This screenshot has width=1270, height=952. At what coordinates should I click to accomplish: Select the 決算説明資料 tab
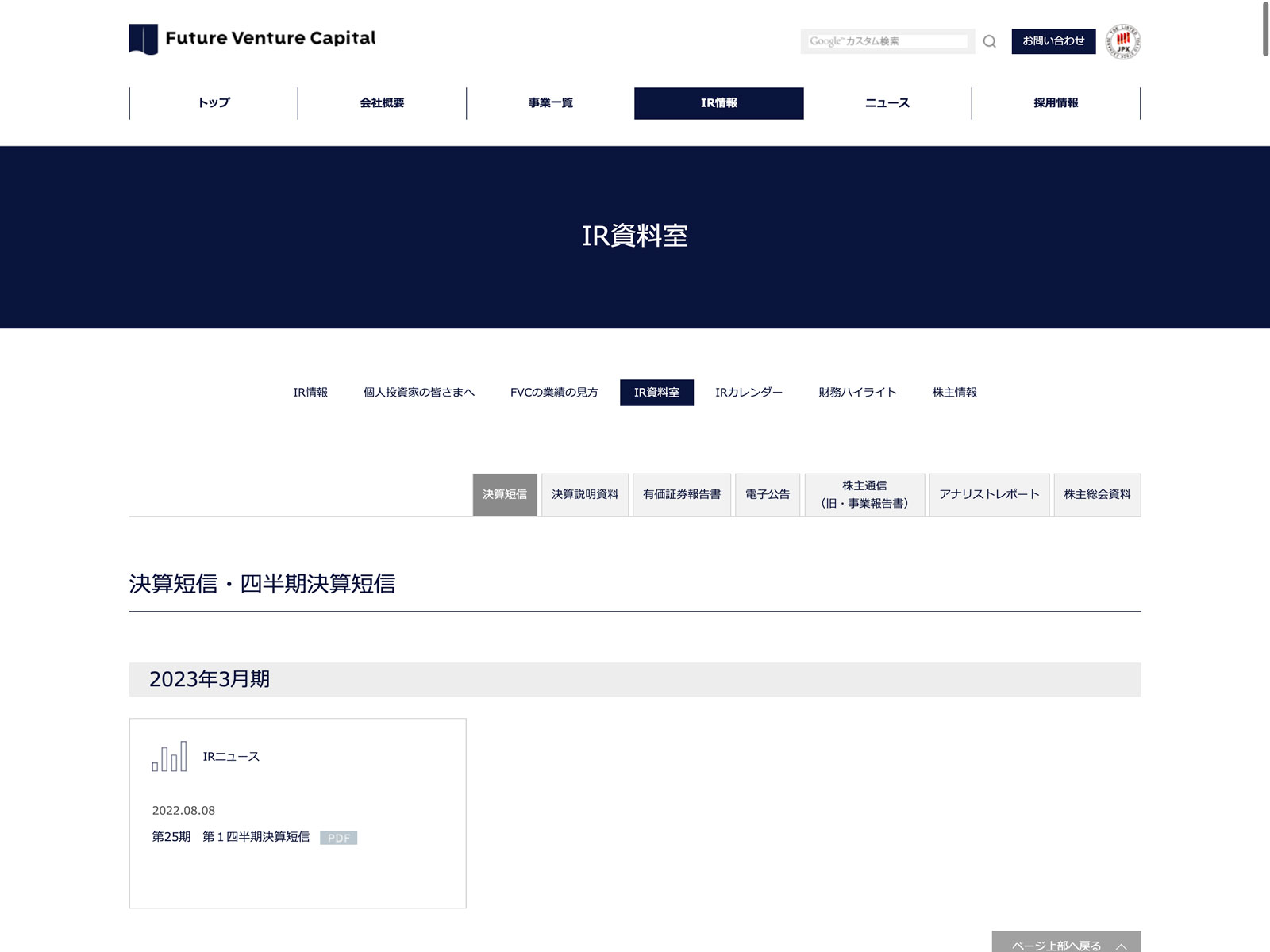click(x=585, y=494)
